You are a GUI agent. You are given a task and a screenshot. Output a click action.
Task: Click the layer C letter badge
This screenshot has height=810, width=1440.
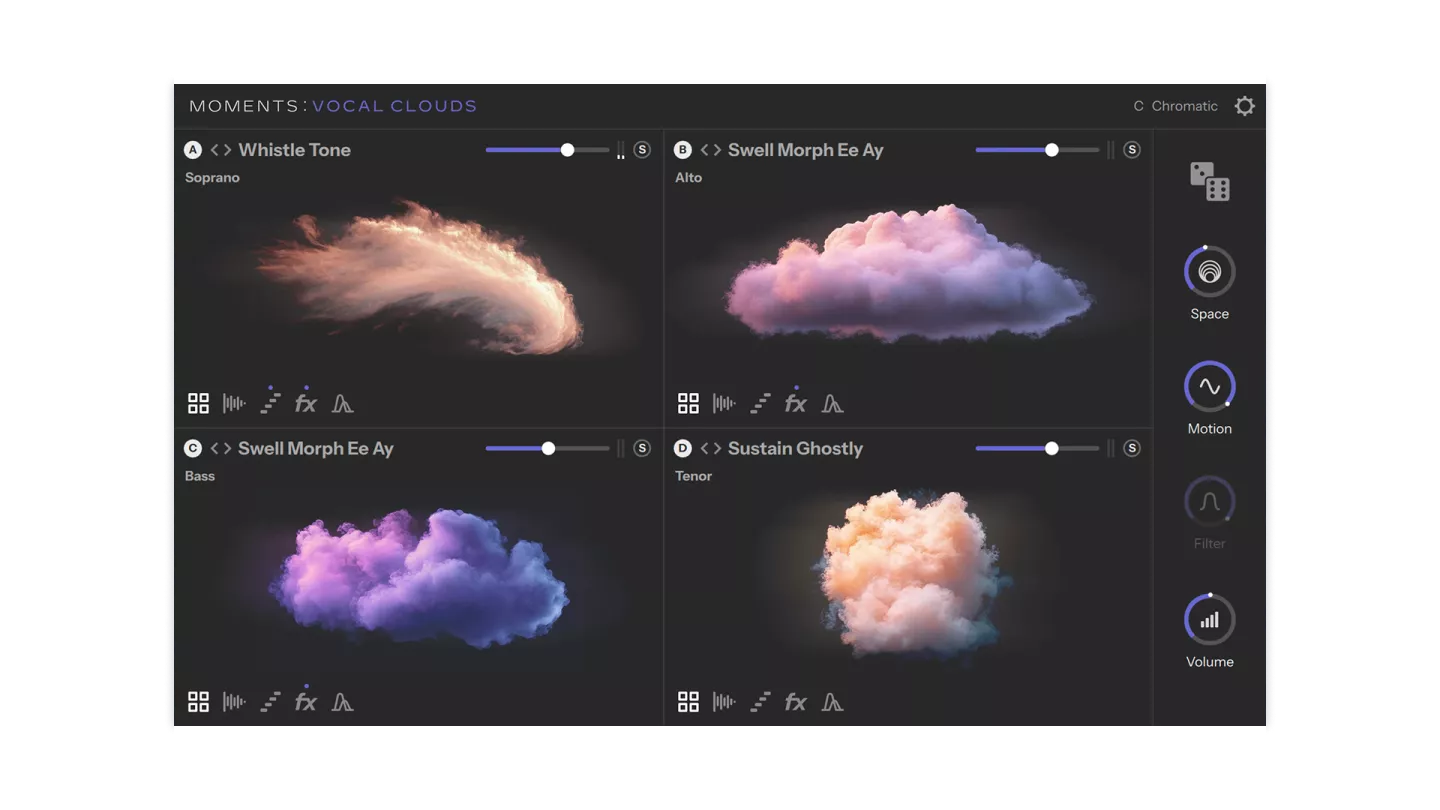click(x=193, y=449)
